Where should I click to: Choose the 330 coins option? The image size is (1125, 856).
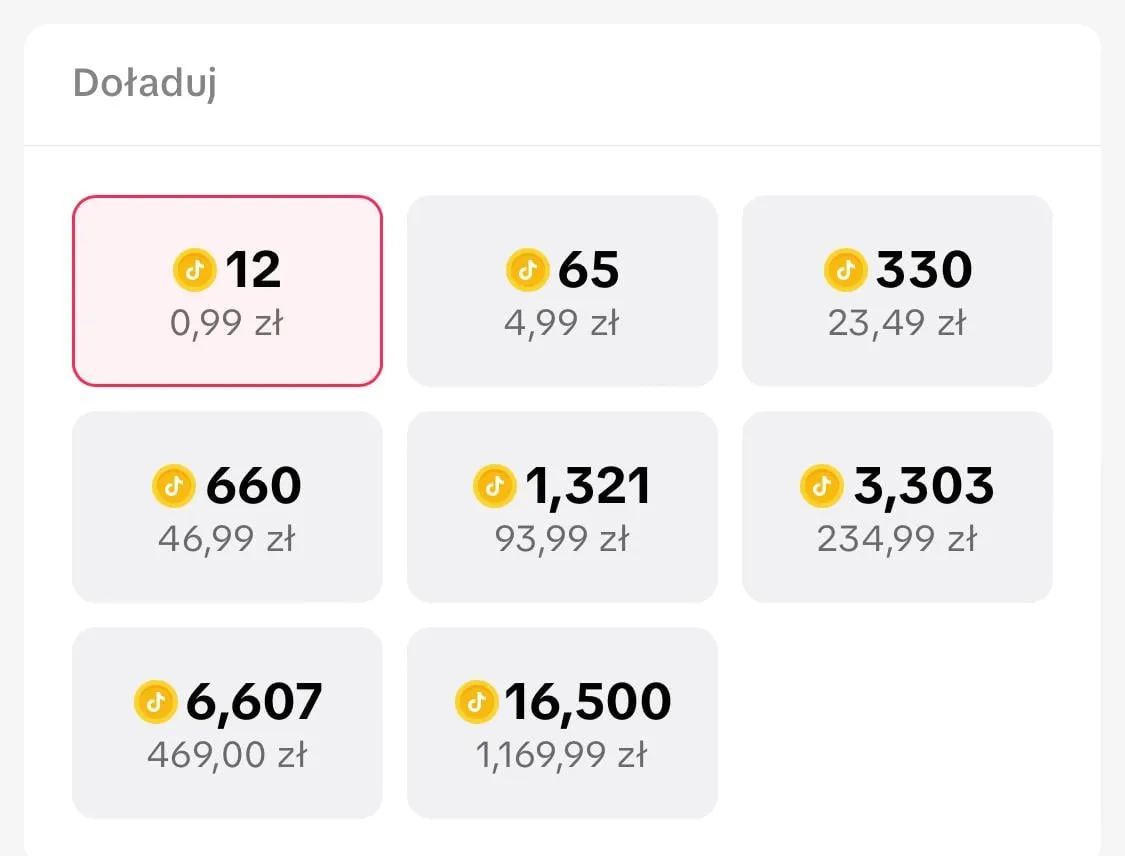(x=897, y=291)
